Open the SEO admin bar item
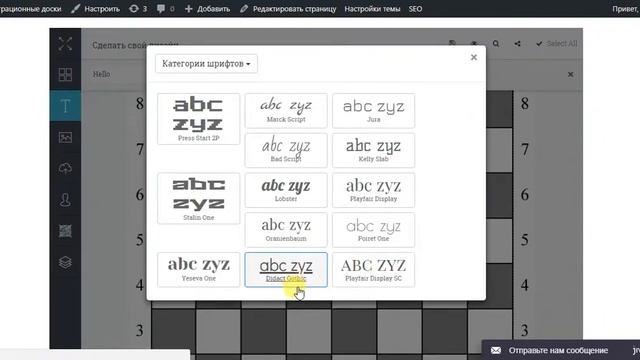The height and width of the screenshot is (360, 640). pyautogui.click(x=416, y=9)
